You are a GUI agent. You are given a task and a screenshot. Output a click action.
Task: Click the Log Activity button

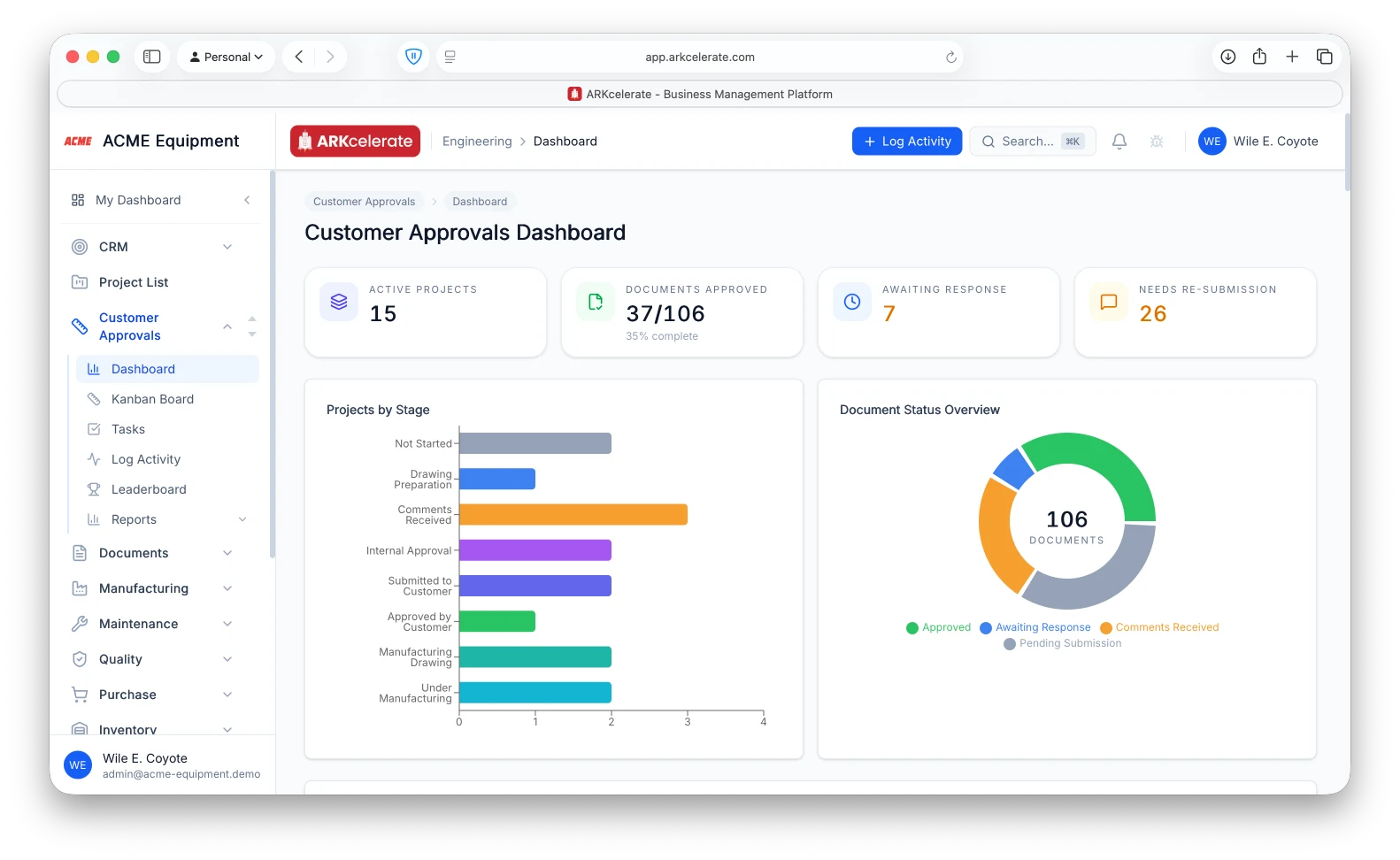(x=907, y=142)
